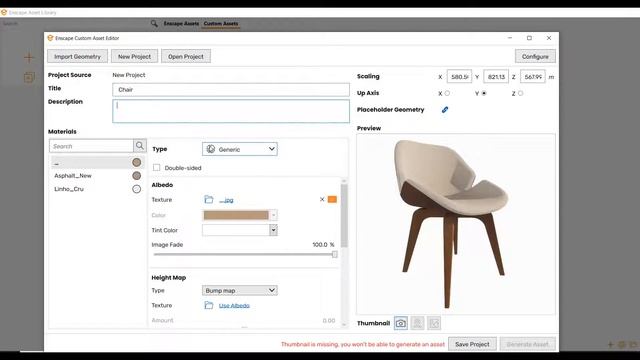Image resolution: width=640 pixels, height=360 pixels.
Task: Open the Albedo Color dropdown arrow
Action: (273, 215)
